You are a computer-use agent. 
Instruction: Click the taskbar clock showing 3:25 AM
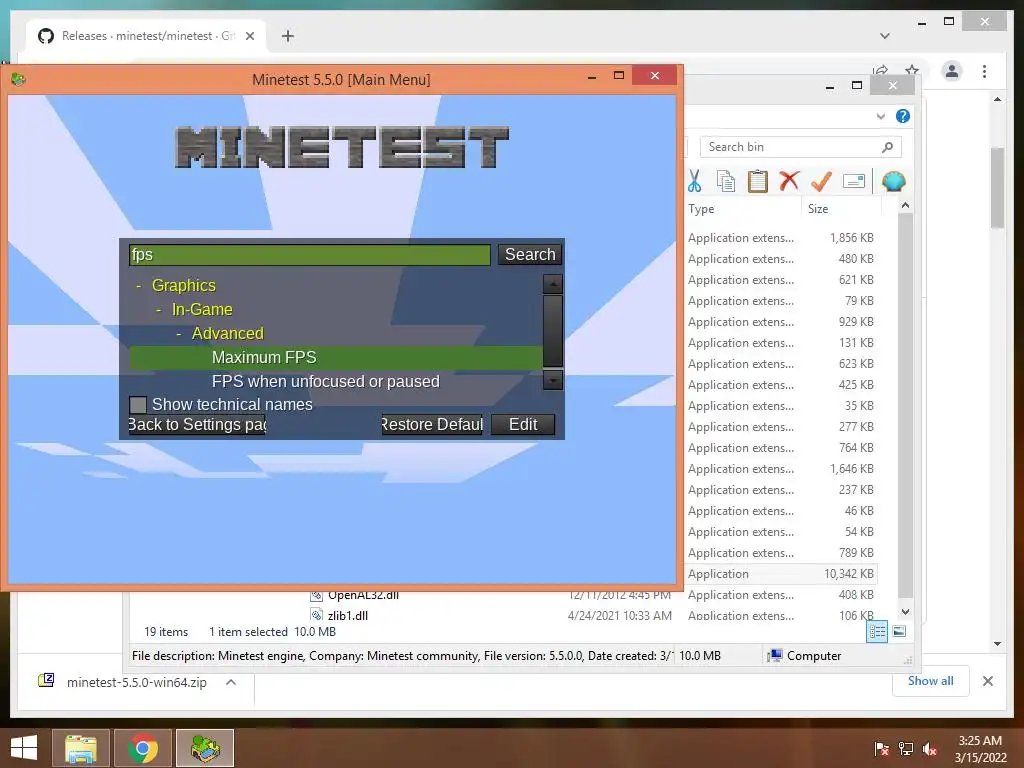pos(980,749)
